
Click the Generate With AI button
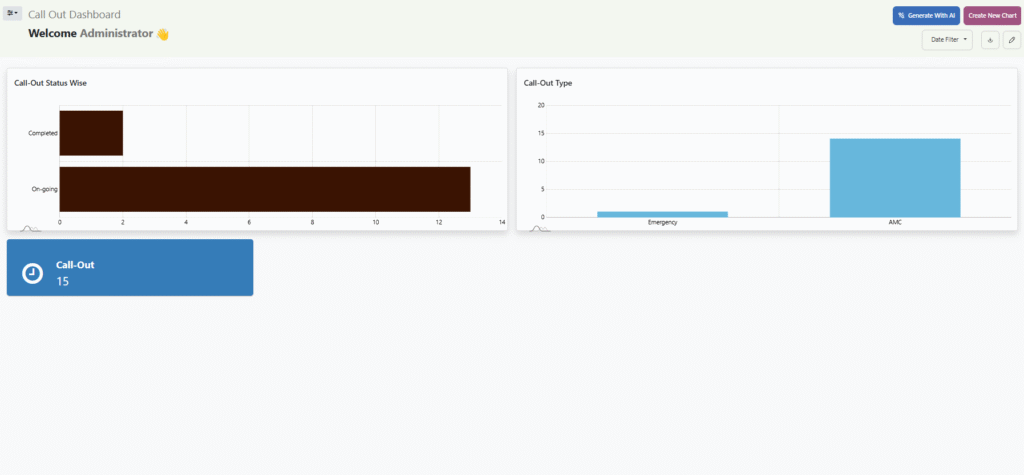tap(926, 16)
